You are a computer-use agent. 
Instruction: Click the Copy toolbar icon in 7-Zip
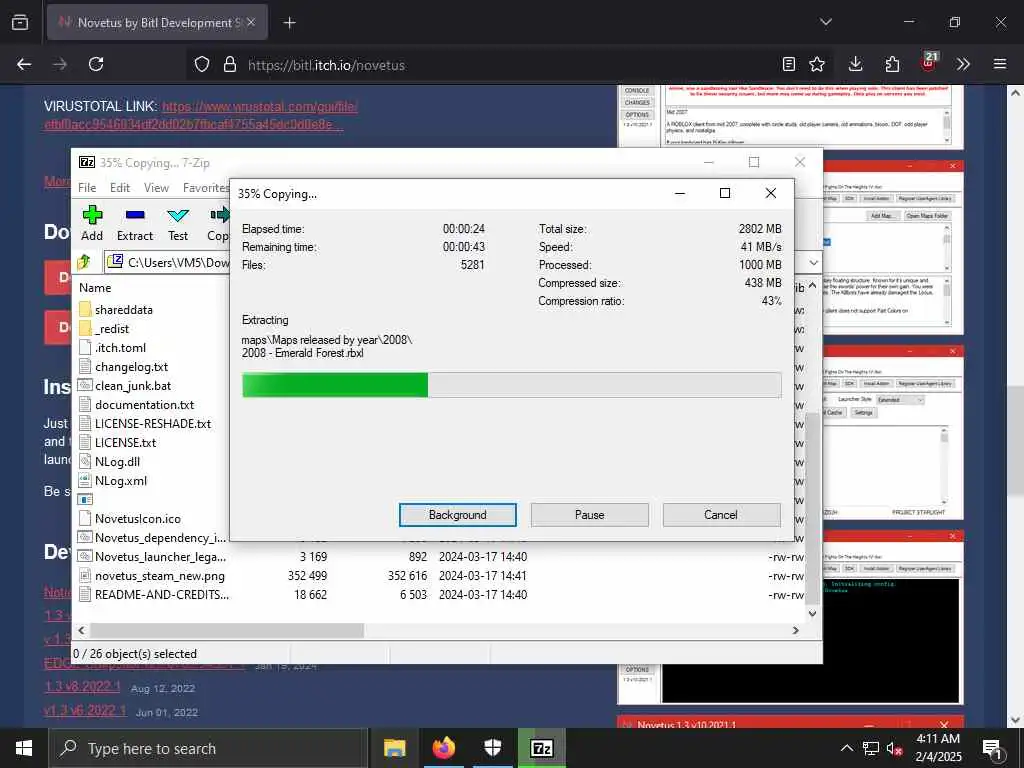[x=218, y=223]
